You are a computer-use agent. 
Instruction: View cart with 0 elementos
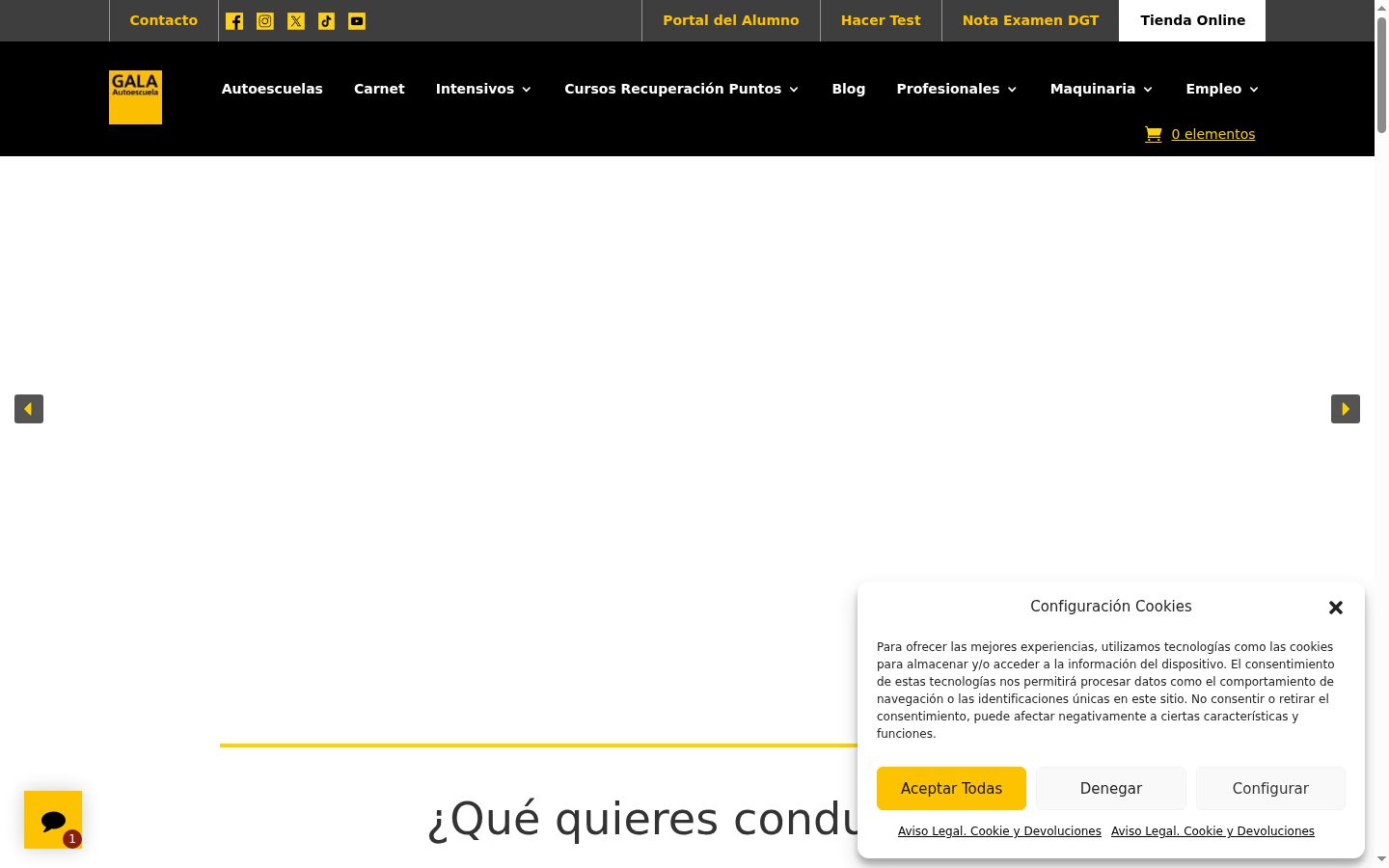click(x=1213, y=134)
